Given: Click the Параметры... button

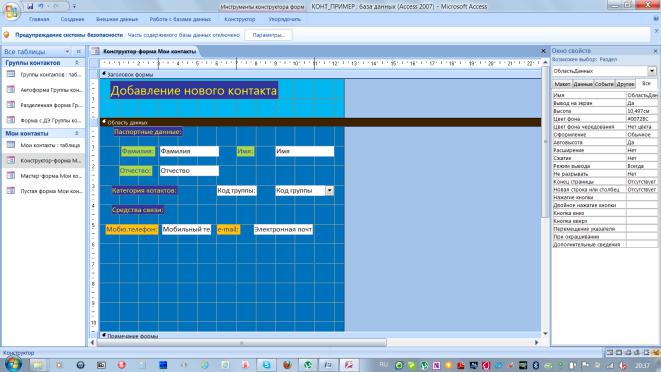Looking at the screenshot, I should coord(269,35).
